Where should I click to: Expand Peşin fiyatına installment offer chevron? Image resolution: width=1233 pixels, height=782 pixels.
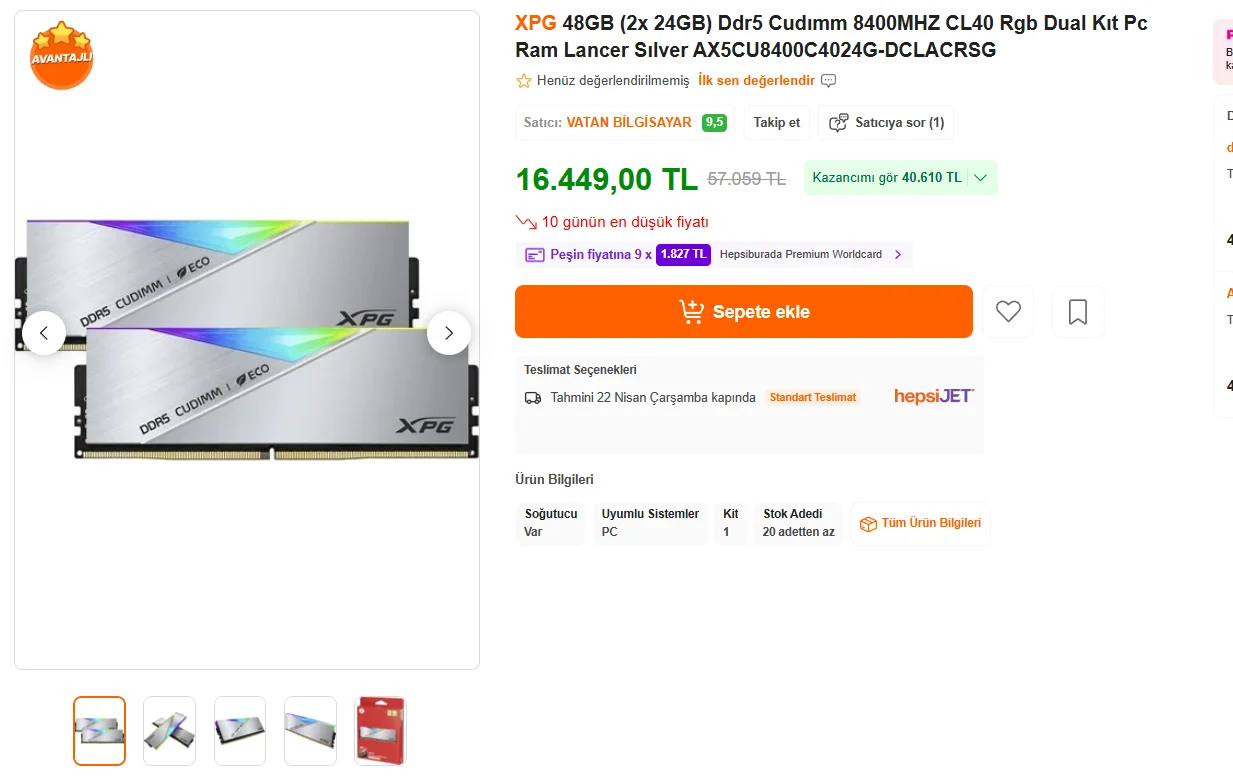tap(898, 255)
